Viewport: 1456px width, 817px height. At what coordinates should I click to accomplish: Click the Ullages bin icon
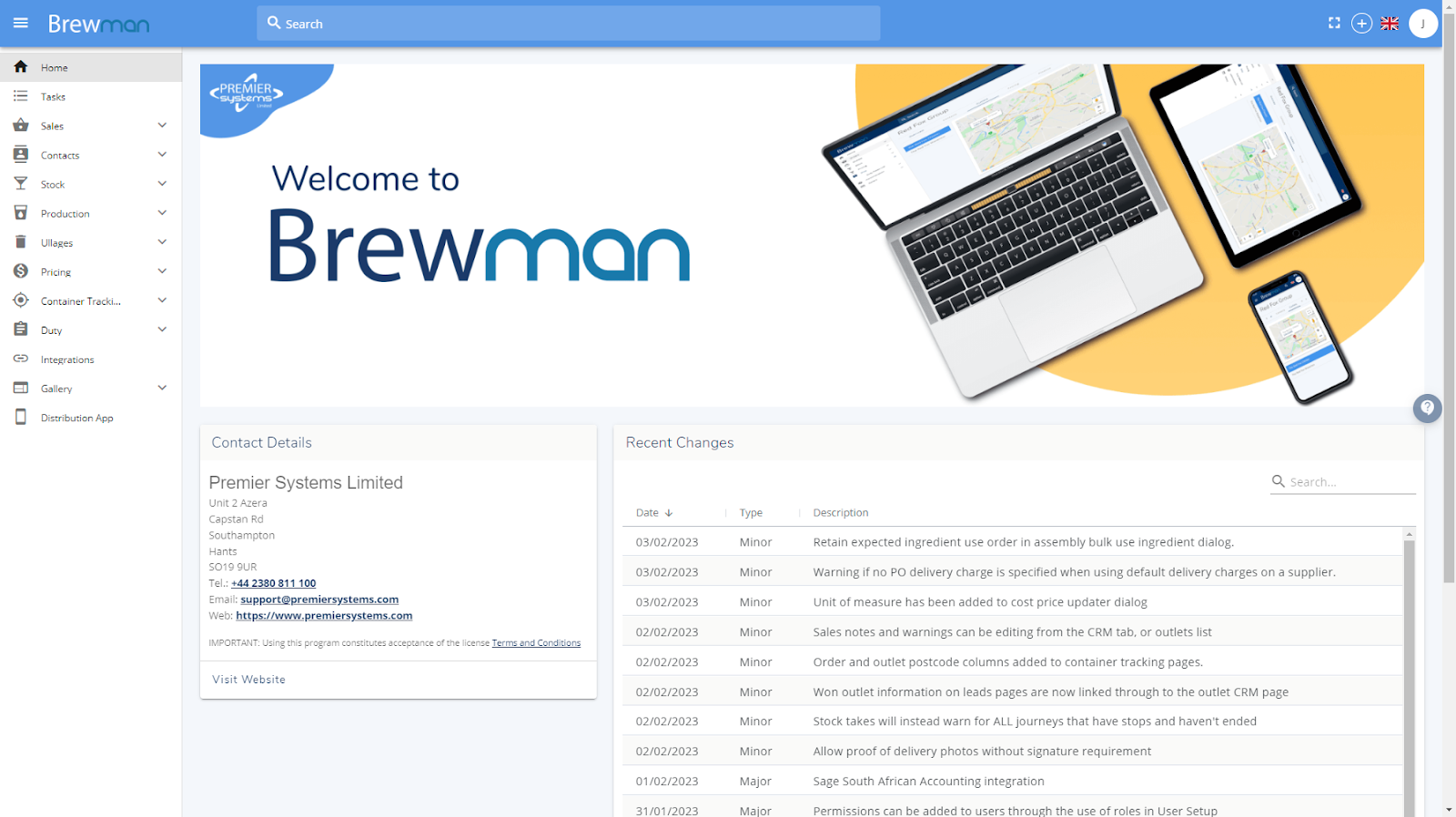coord(21,242)
